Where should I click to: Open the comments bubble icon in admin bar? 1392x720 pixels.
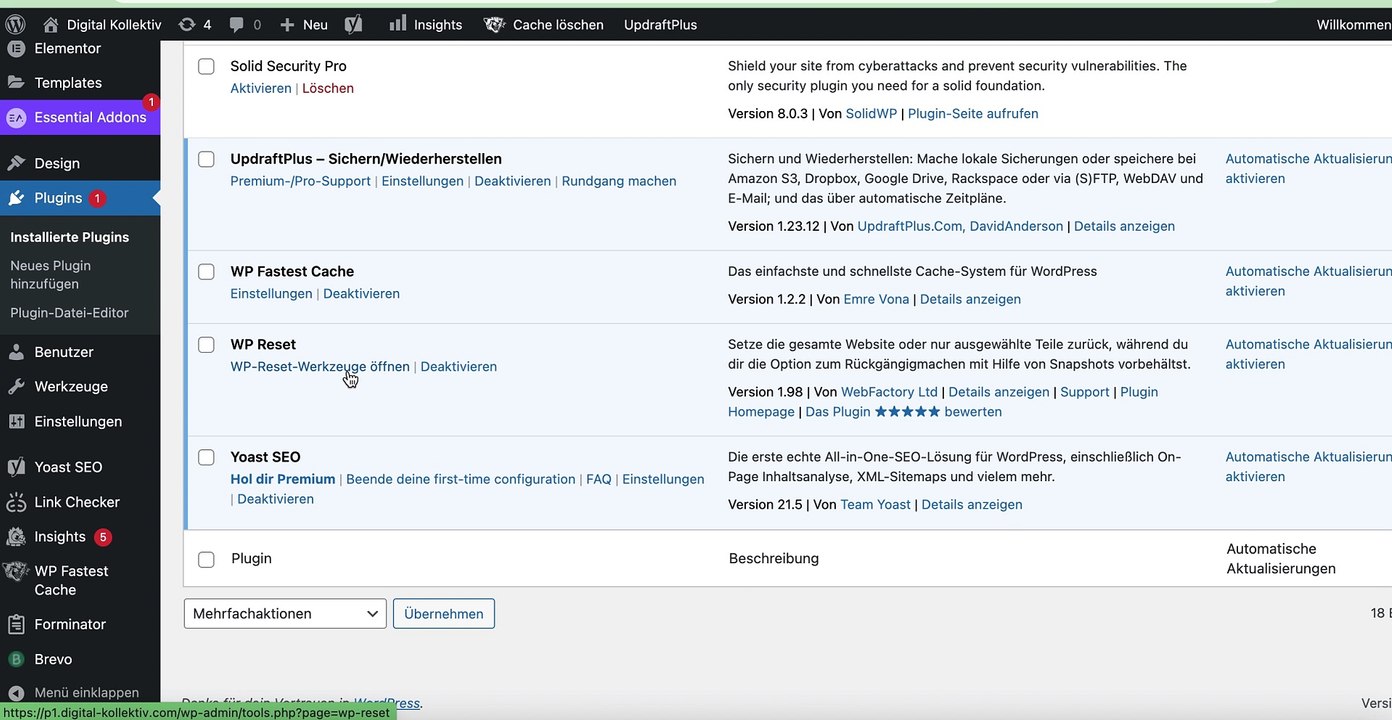coord(245,24)
